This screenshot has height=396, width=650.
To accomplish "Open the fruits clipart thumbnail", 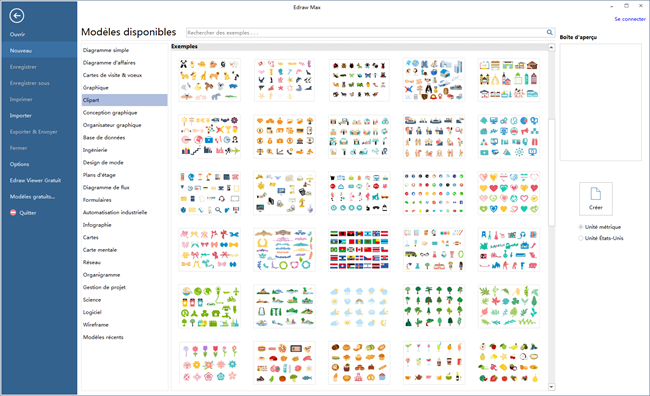I will pos(509,363).
